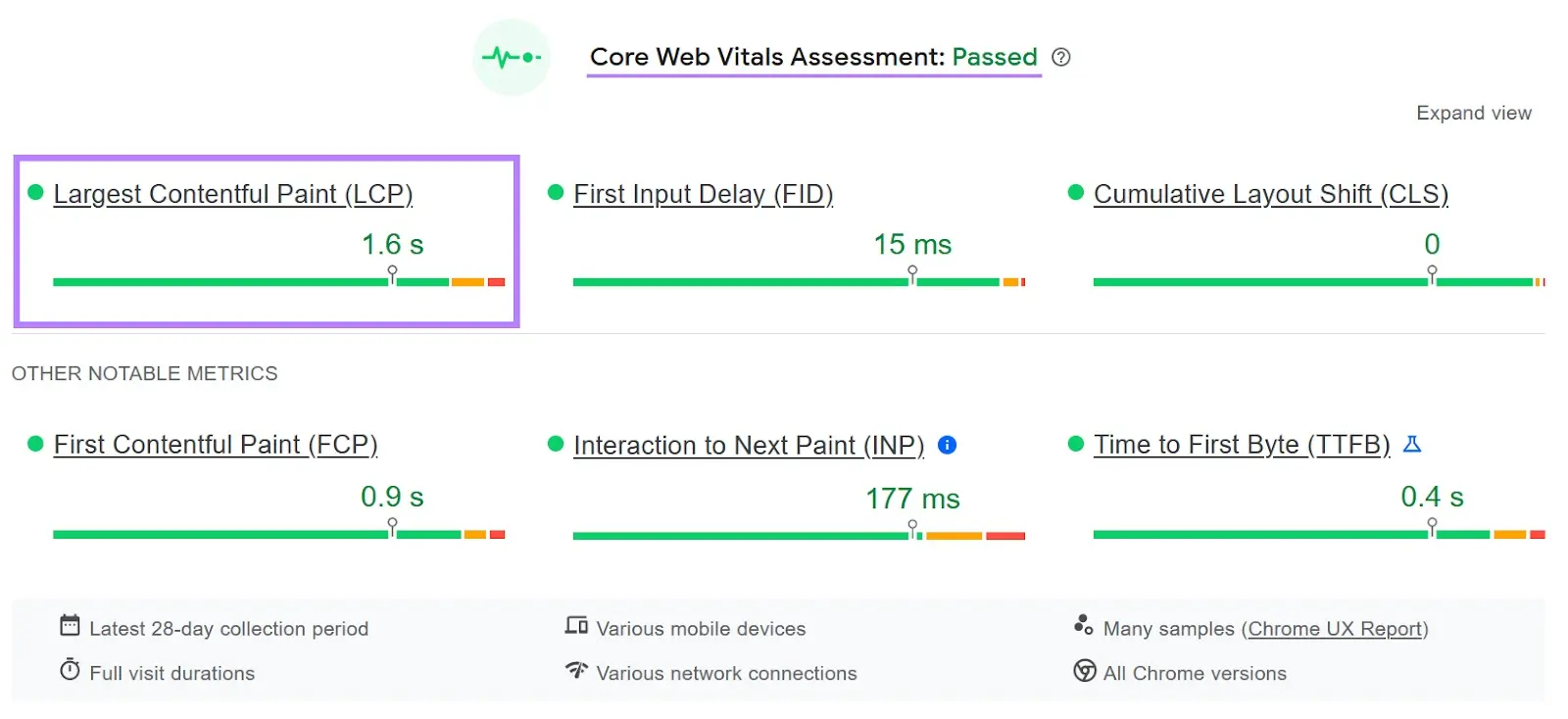Click the network connections wifi icon
The image size is (1568, 719).
(576, 671)
